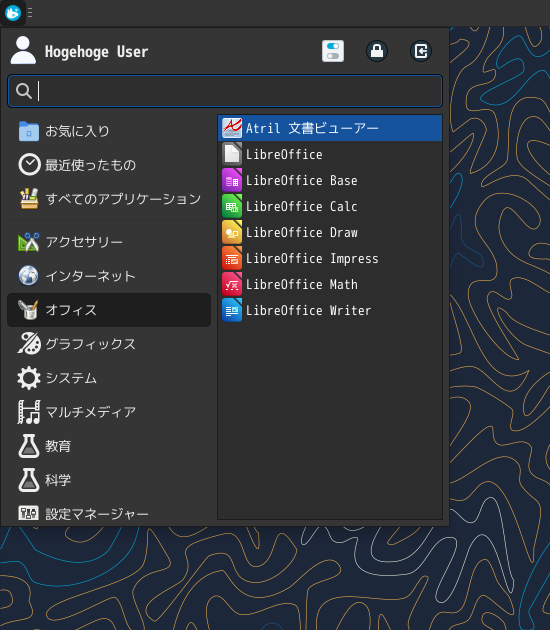Focus the application search field
This screenshot has height=630, width=550.
225,91
